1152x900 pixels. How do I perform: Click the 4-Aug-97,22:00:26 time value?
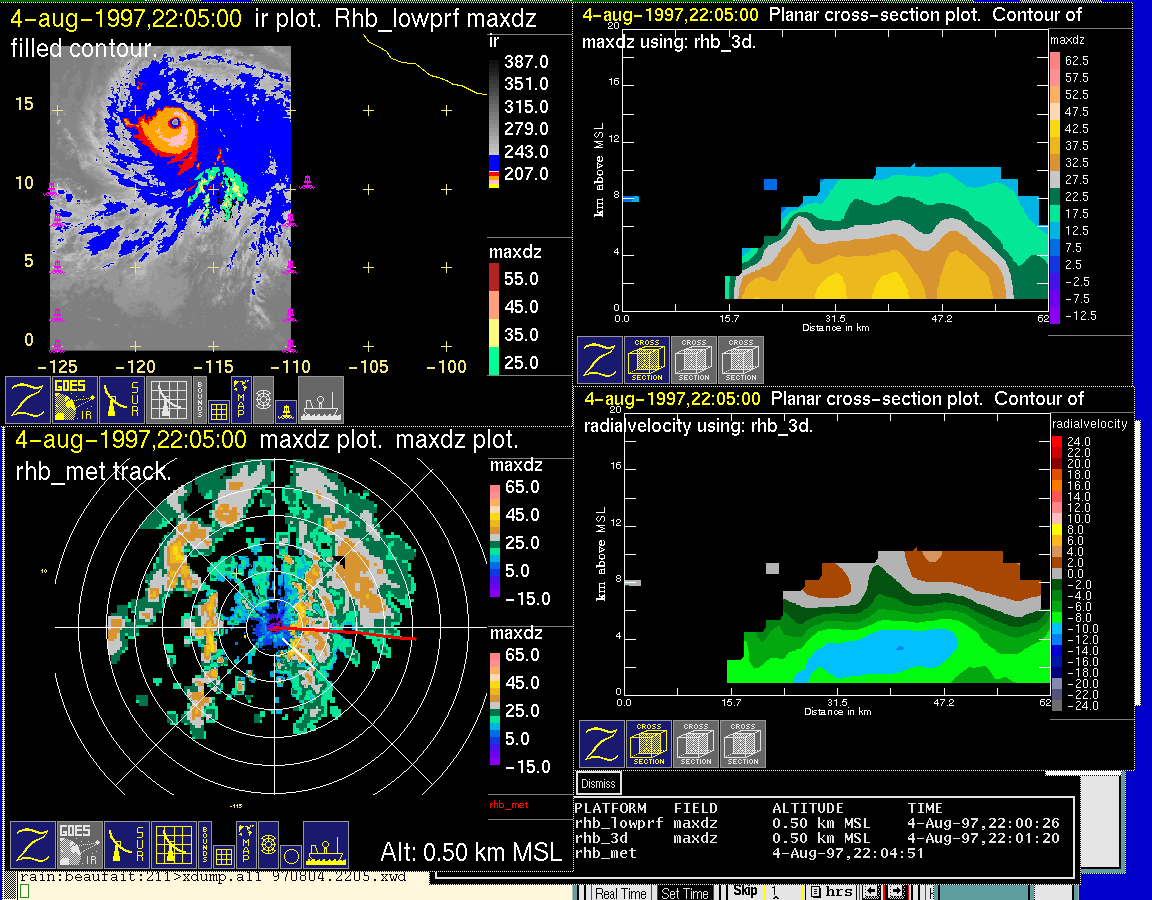click(984, 824)
